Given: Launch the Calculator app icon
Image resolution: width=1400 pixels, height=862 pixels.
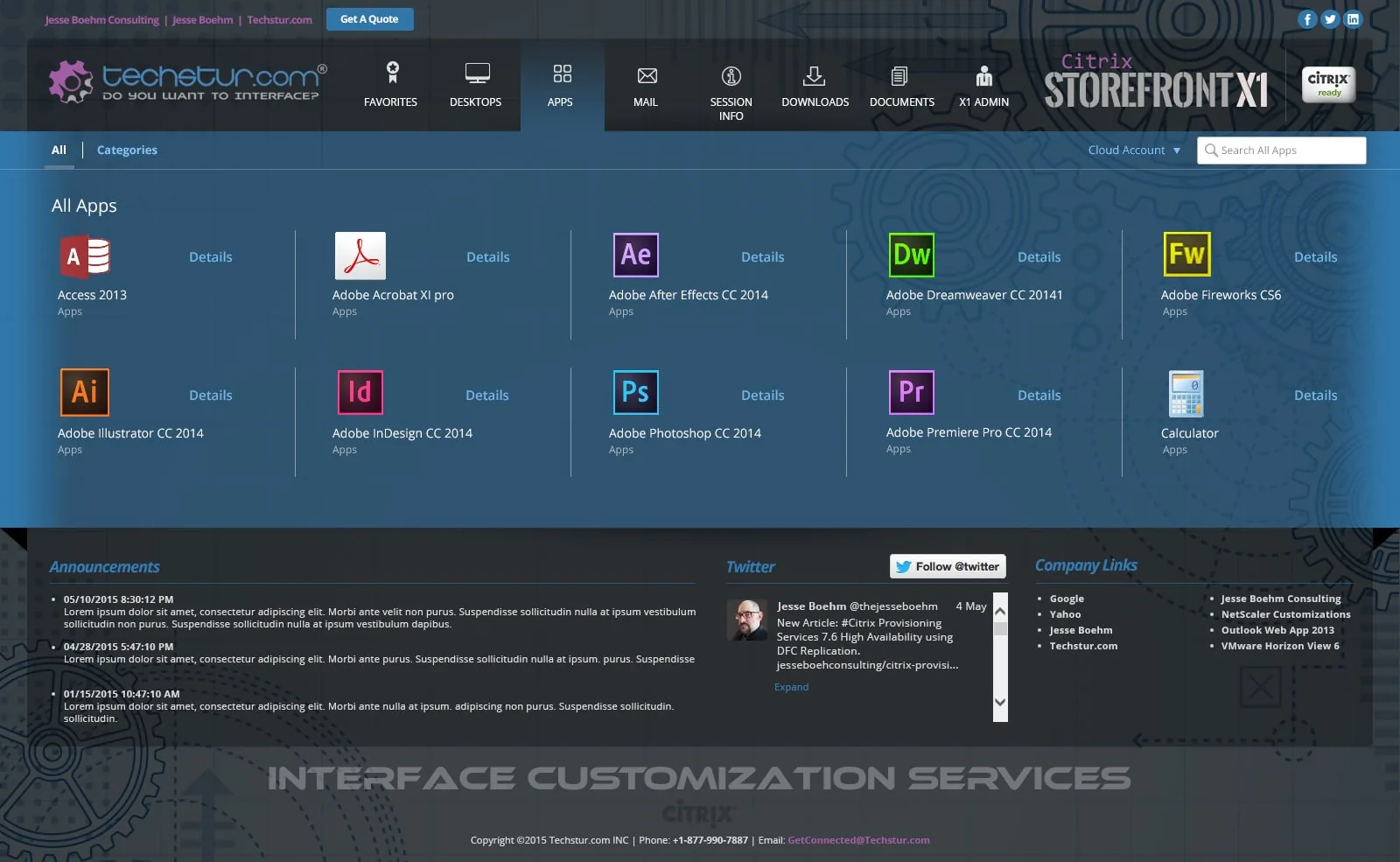Looking at the screenshot, I should tap(1186, 393).
